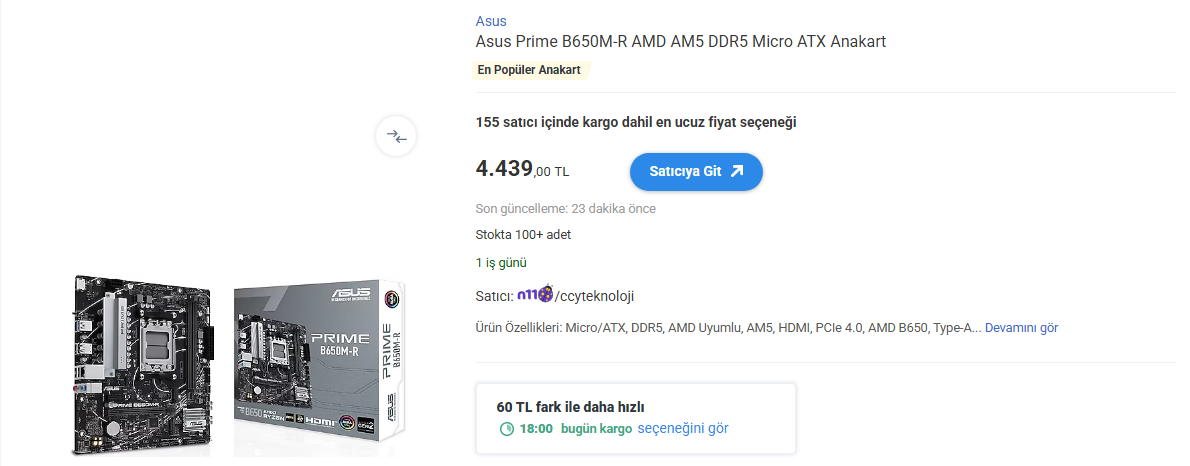Click the bugün kargo label
The image size is (1190, 466).
click(596, 429)
